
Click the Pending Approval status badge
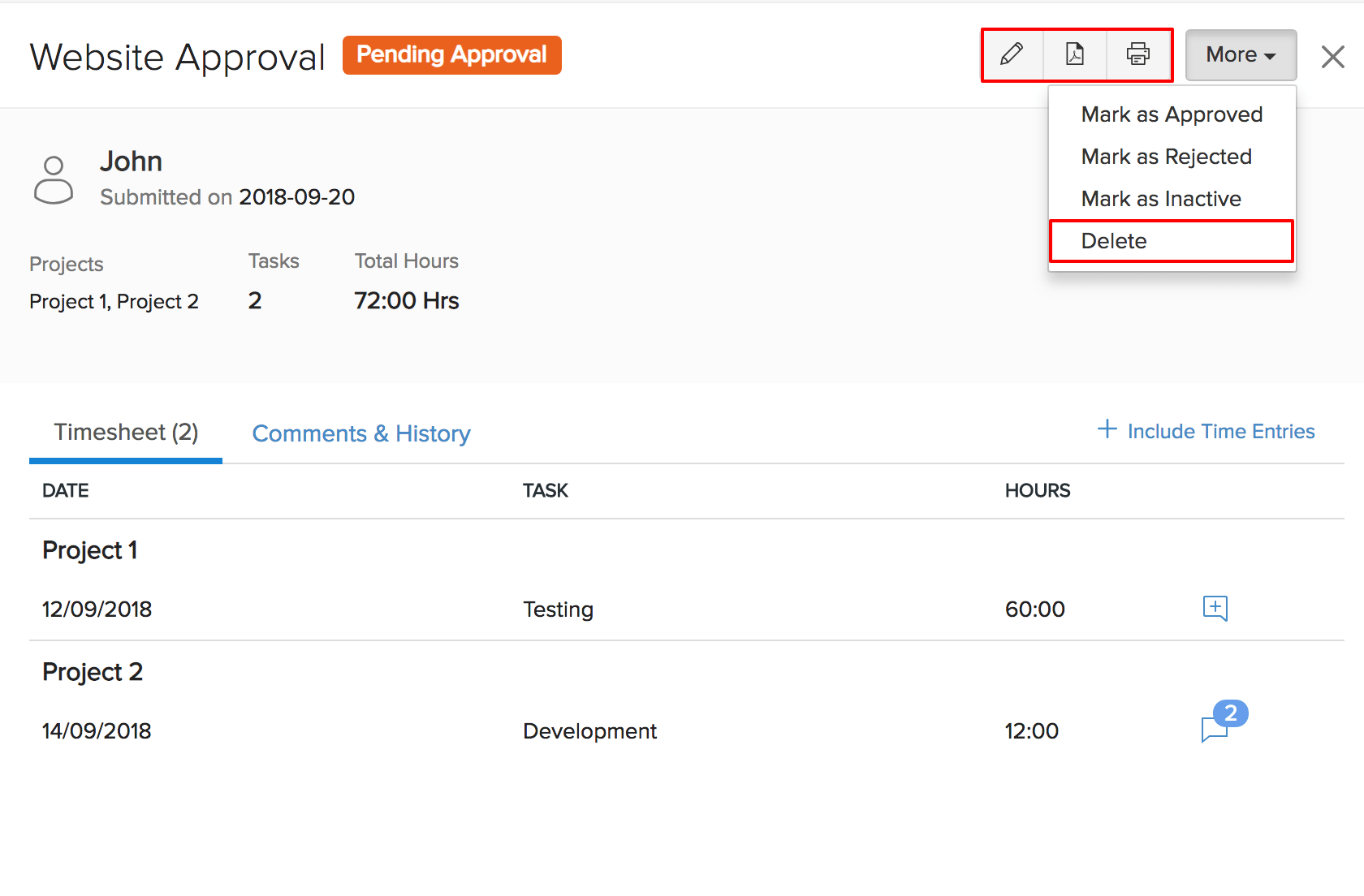(451, 54)
